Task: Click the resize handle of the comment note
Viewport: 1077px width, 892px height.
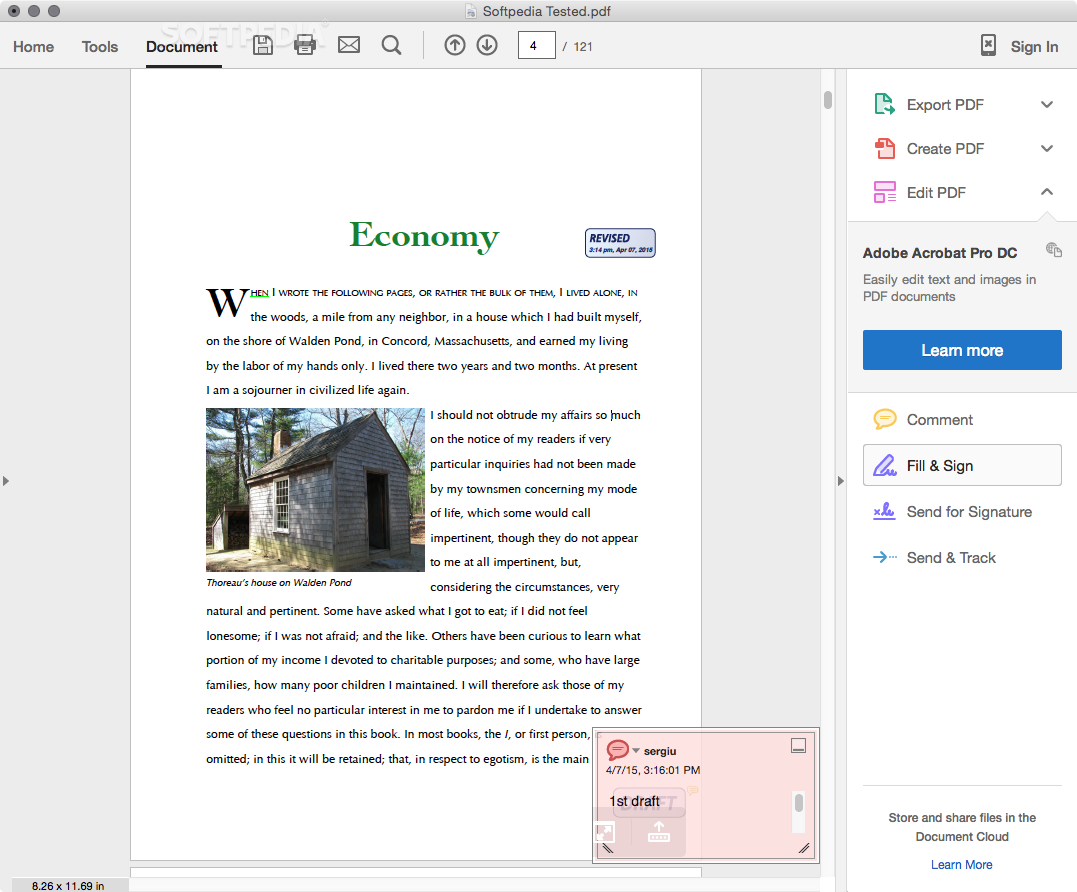Action: point(804,849)
